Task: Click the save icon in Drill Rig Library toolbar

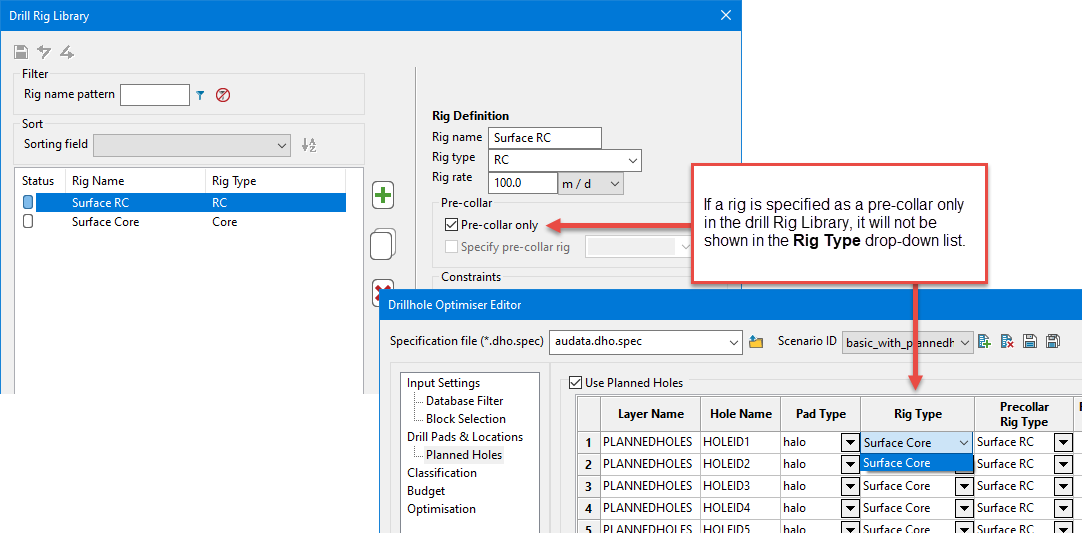Action: coord(20,52)
